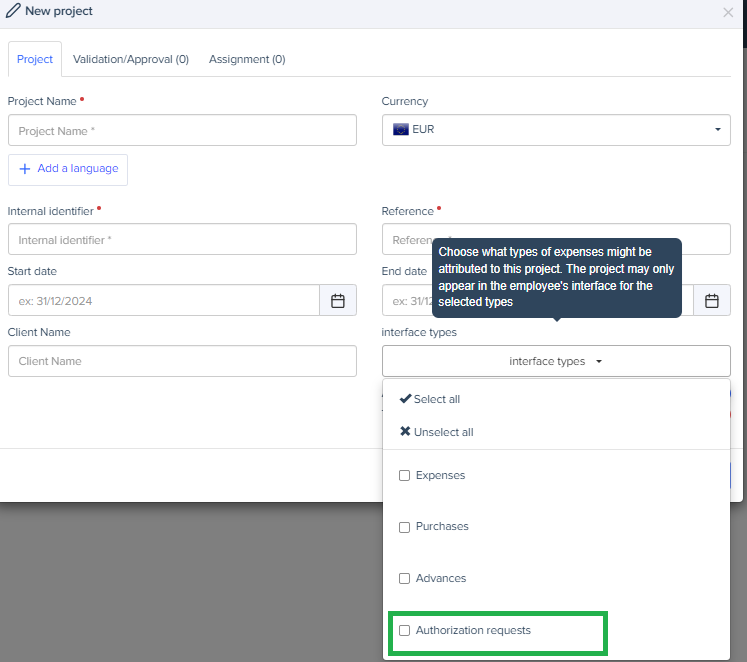Open the End date calendar picker
Screen dimensions: 747x662
[711, 301]
